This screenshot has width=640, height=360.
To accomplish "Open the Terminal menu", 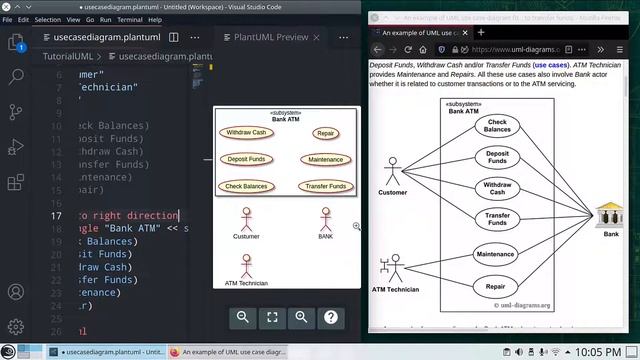I will 130,20.
